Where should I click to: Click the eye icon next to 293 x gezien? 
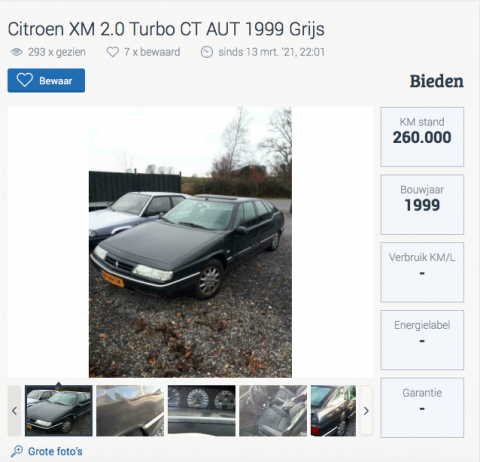tap(16, 52)
